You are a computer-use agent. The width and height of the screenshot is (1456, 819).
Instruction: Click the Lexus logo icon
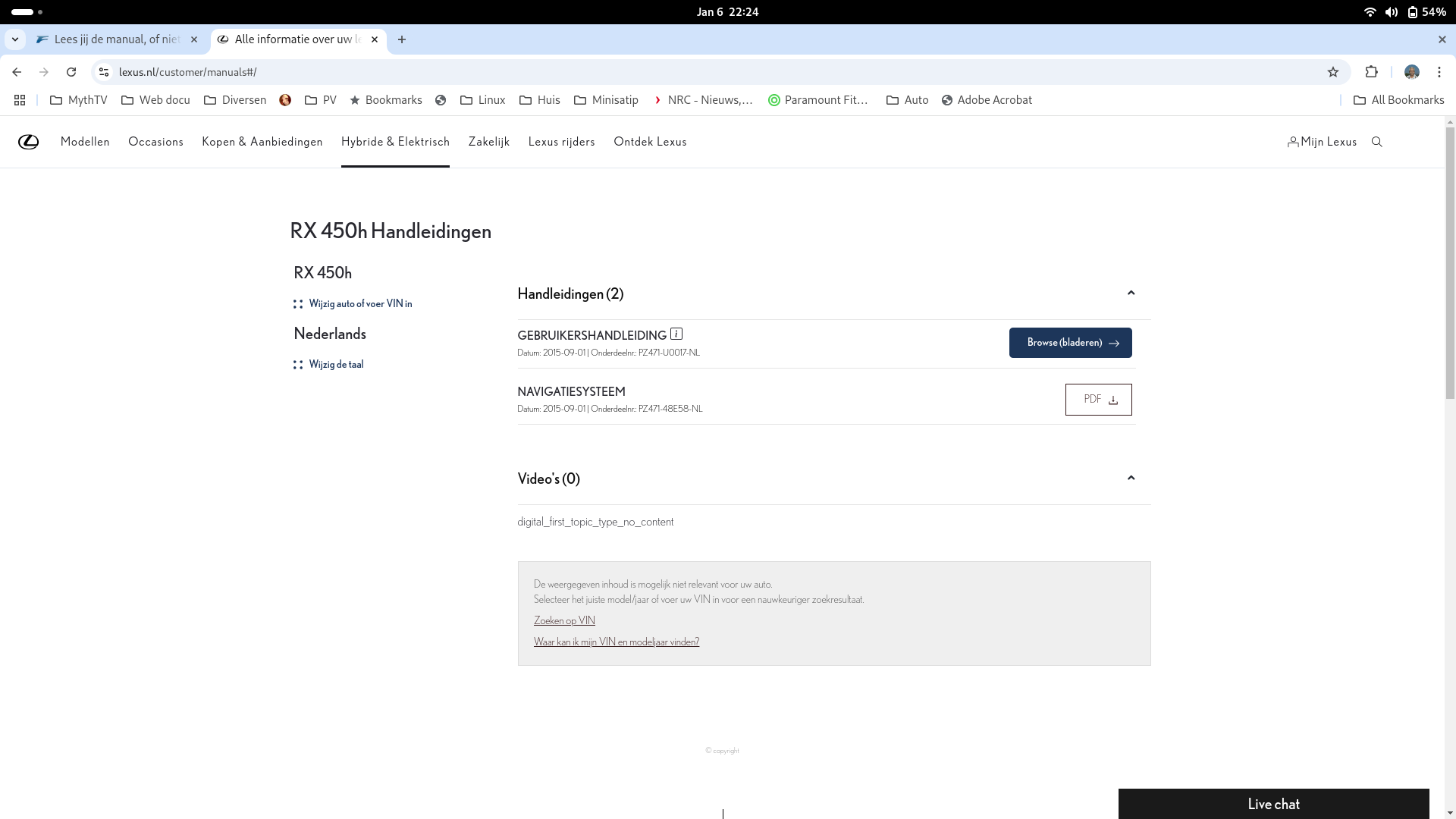click(28, 142)
